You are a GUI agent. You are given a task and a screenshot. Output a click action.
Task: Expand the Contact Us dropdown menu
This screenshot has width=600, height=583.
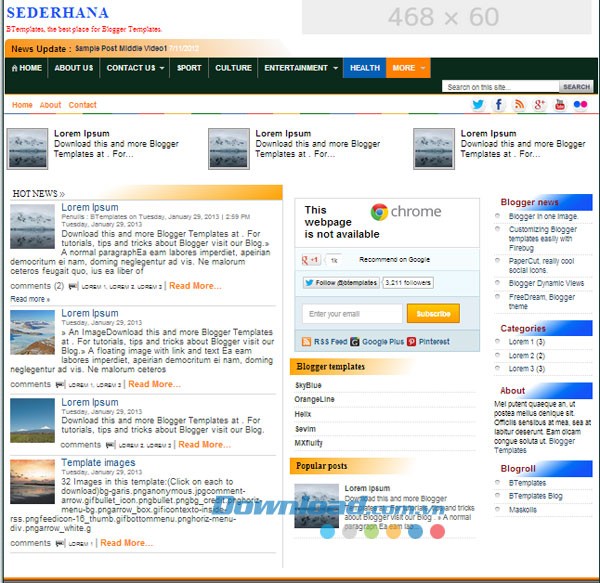pyautogui.click(x=135, y=68)
